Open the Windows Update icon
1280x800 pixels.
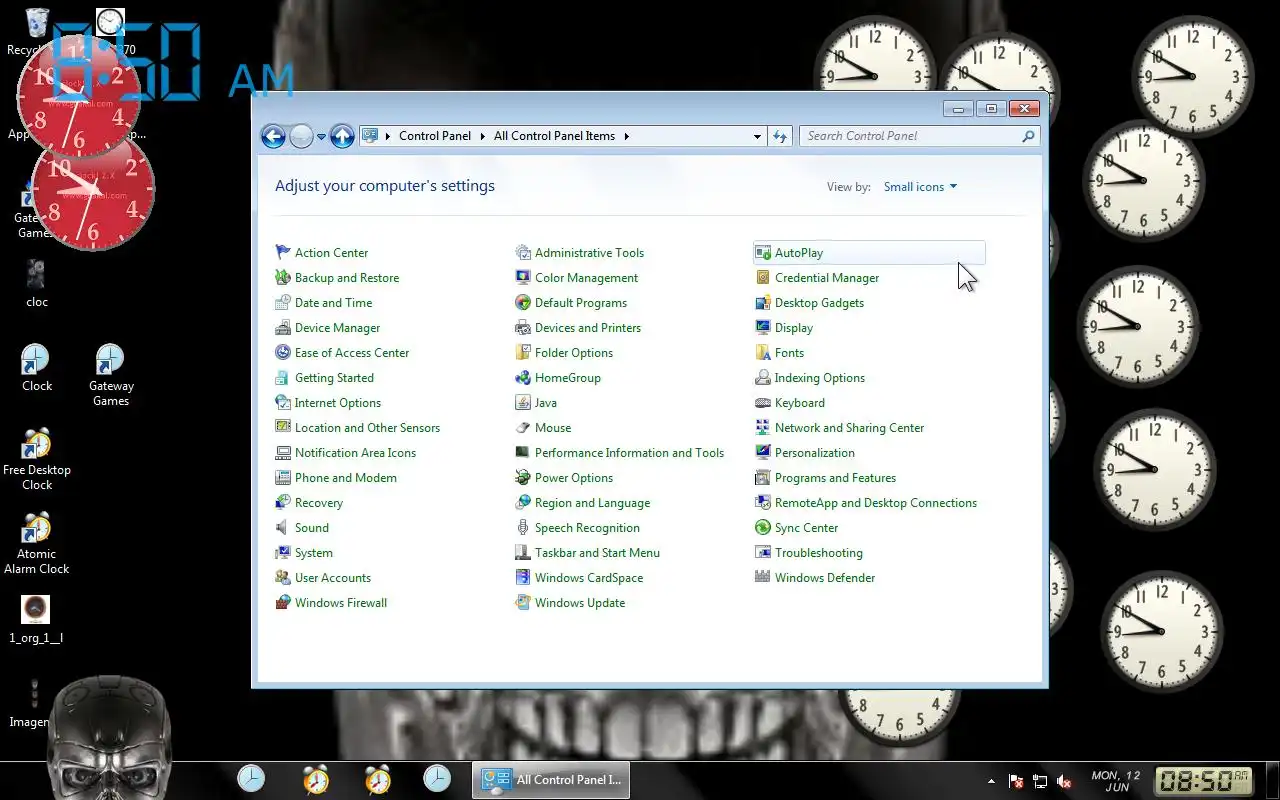pos(523,603)
